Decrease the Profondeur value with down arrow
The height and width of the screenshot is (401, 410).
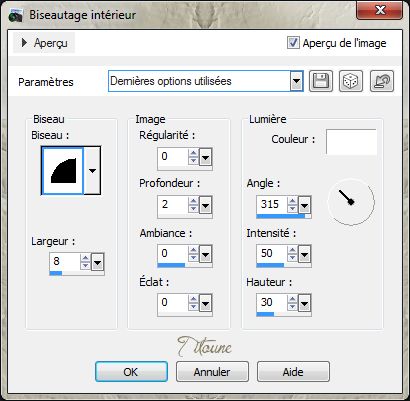193,209
